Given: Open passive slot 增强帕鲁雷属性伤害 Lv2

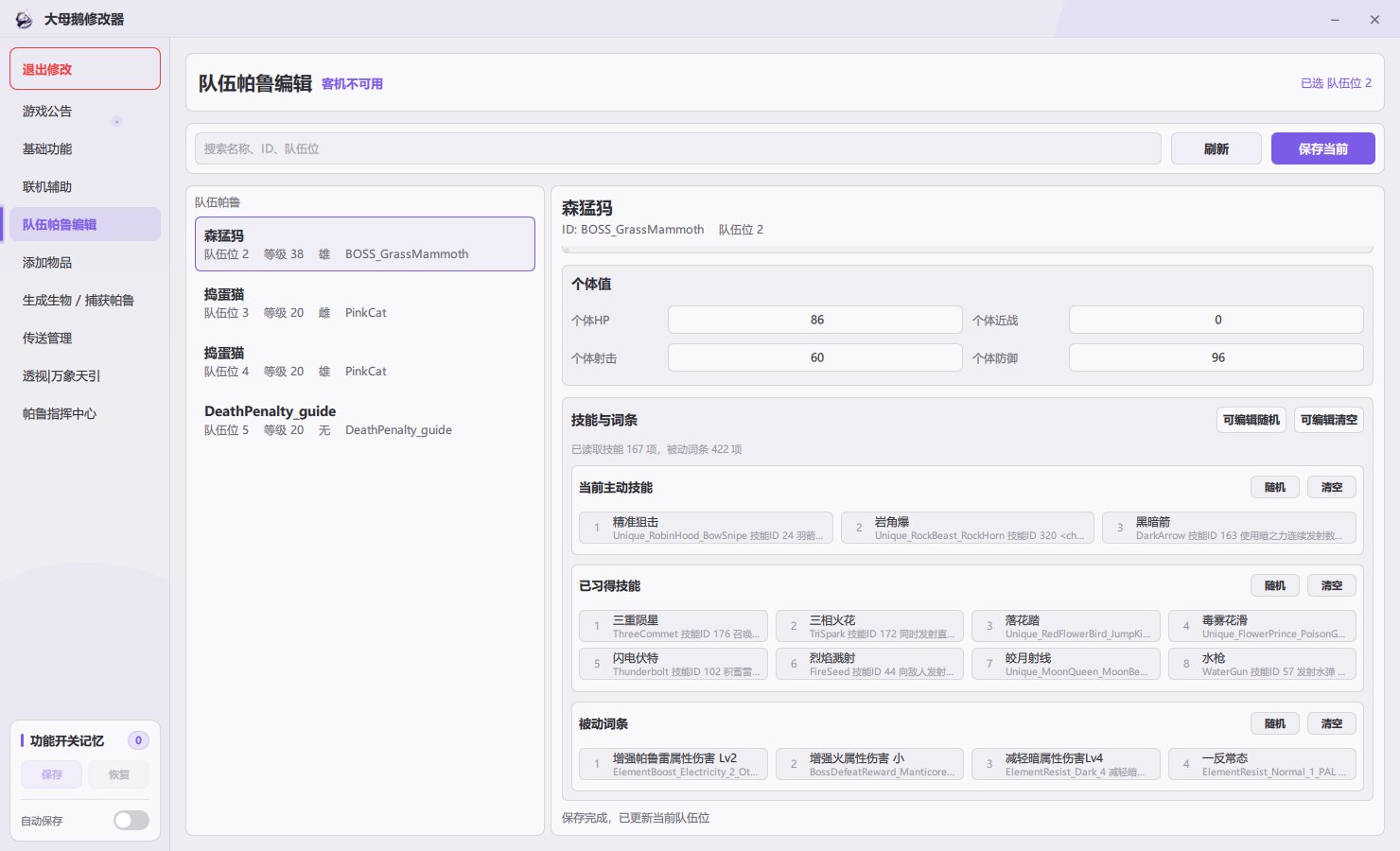Looking at the screenshot, I should coord(674,764).
